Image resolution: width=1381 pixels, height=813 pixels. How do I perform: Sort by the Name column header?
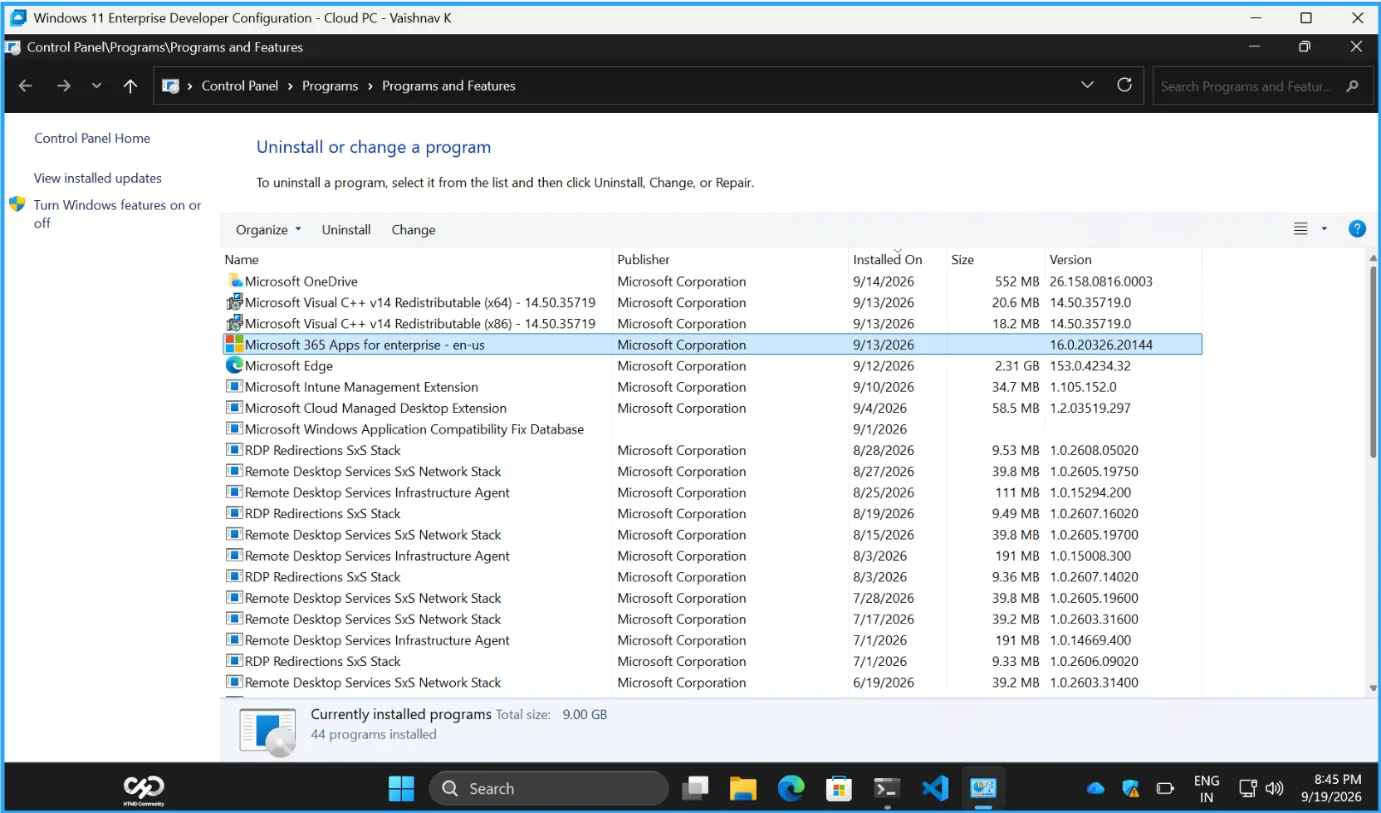[x=242, y=259]
